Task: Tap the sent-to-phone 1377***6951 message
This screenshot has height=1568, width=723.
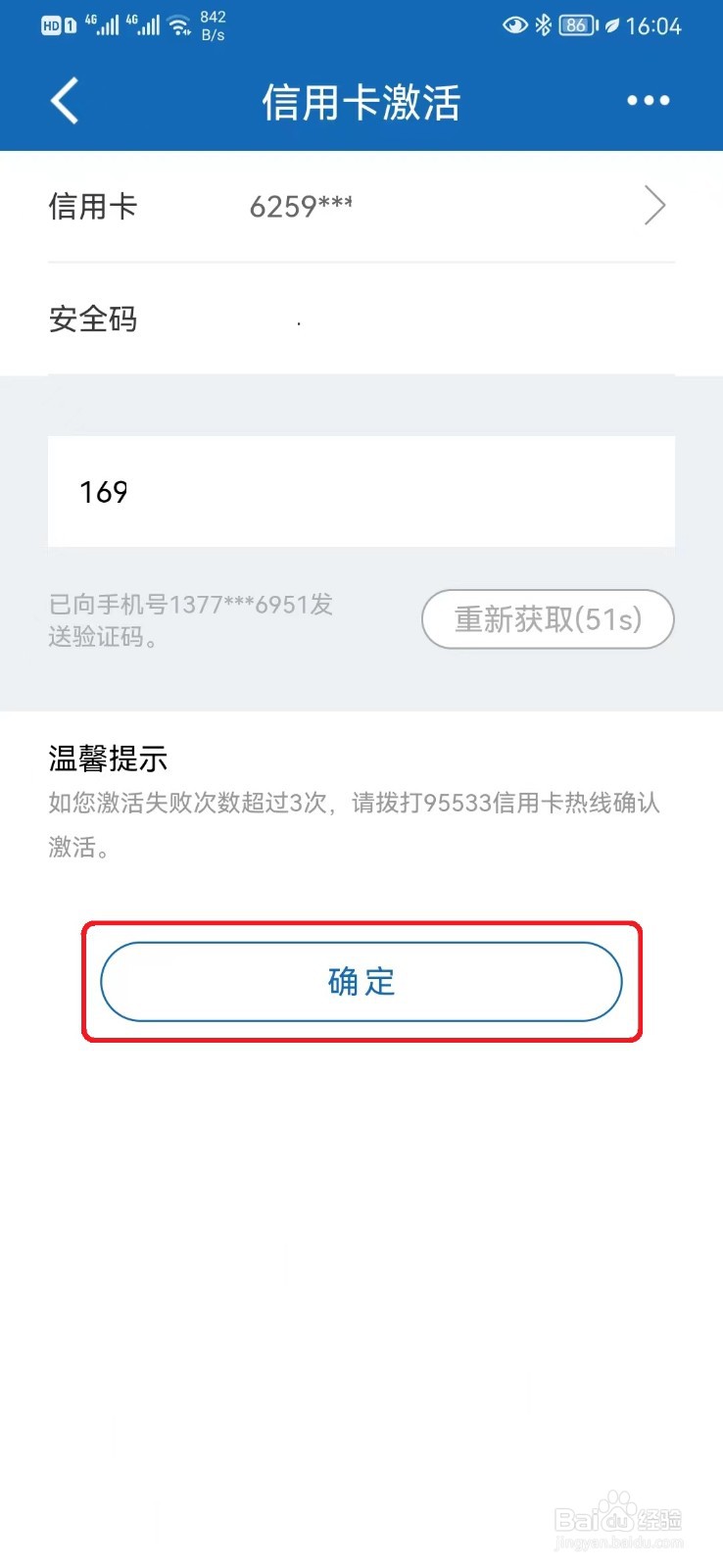Action: click(x=191, y=620)
